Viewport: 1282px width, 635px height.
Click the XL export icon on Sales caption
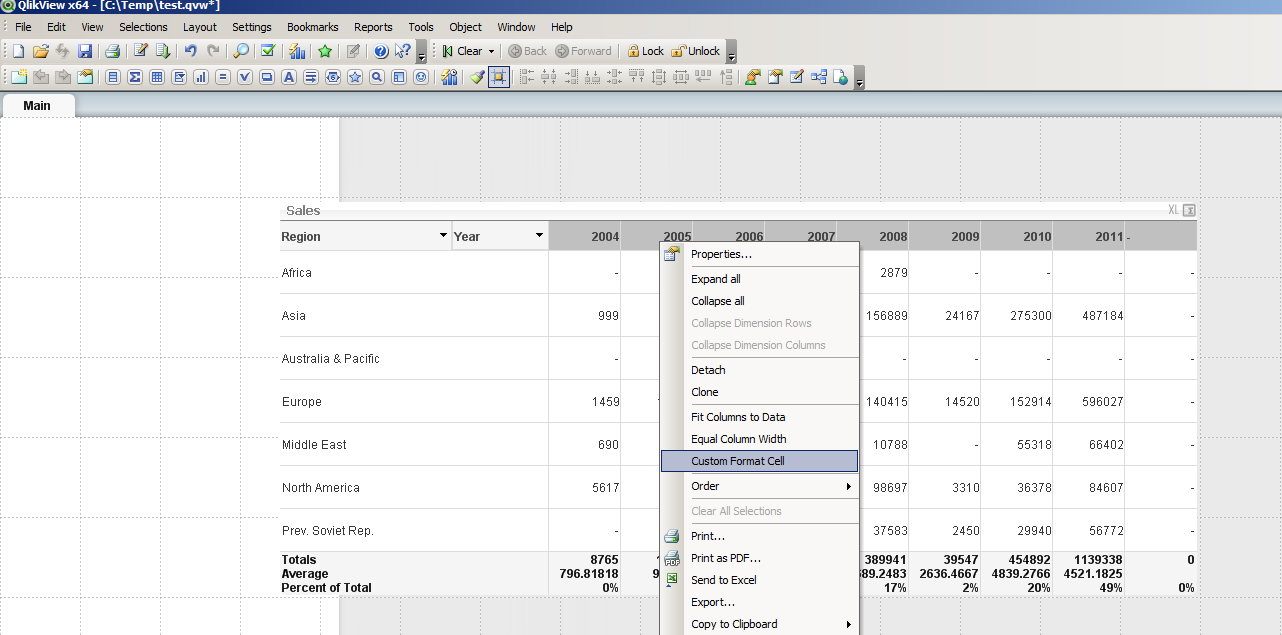[1173, 210]
